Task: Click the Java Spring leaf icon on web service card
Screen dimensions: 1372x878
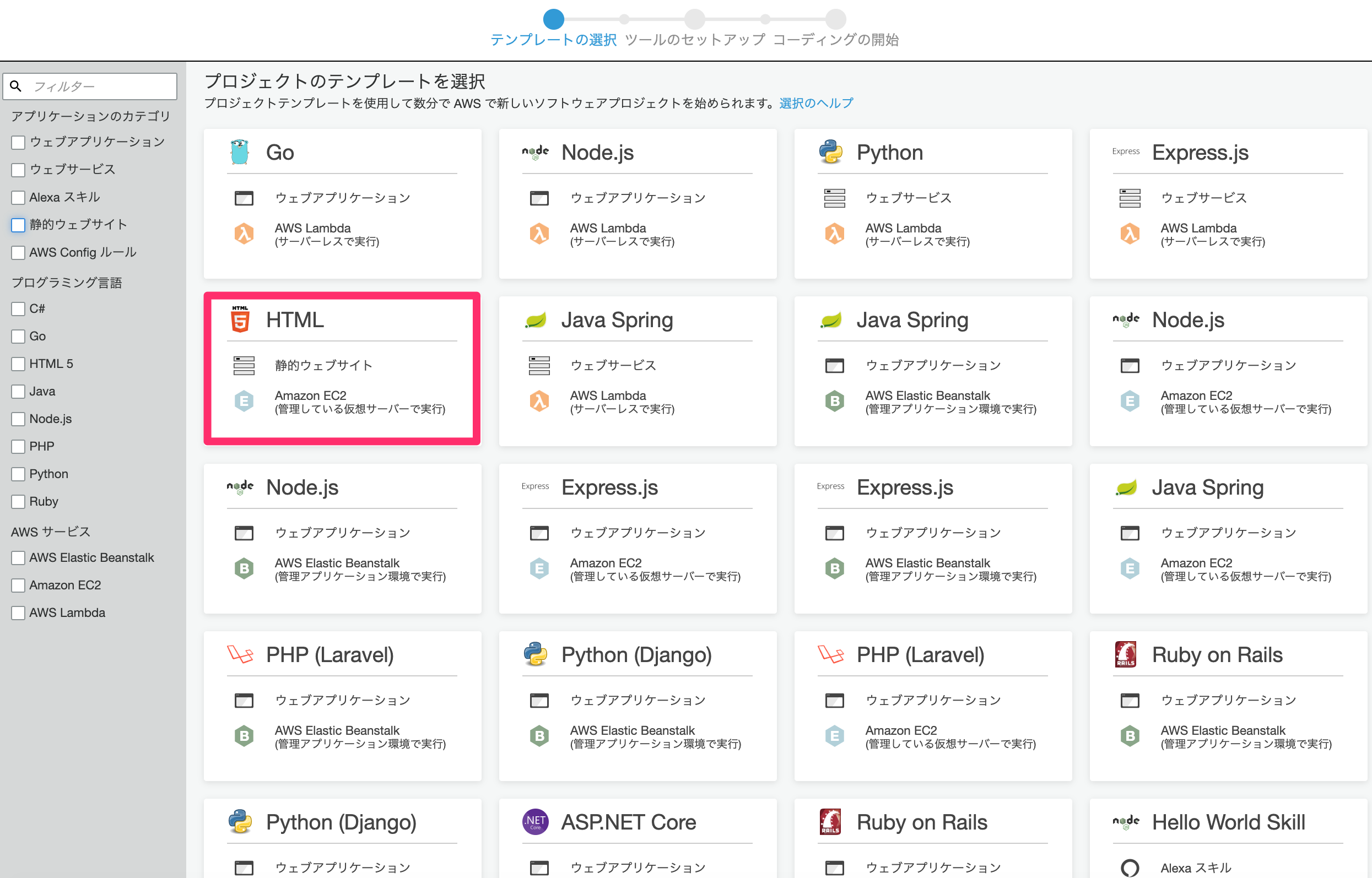Action: [x=536, y=320]
